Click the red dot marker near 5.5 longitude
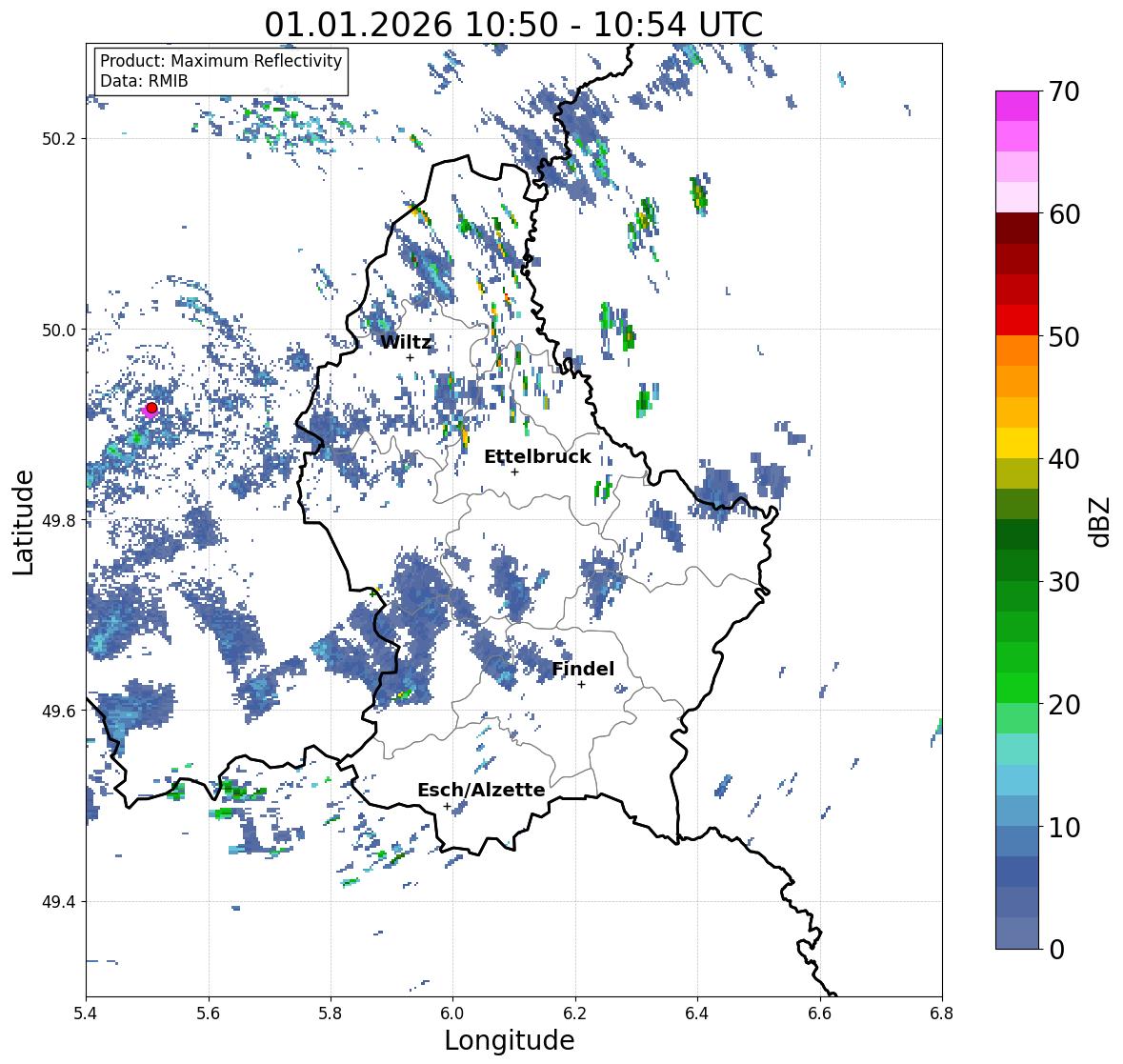Screen dimensions: 1123x1064 tap(151, 408)
